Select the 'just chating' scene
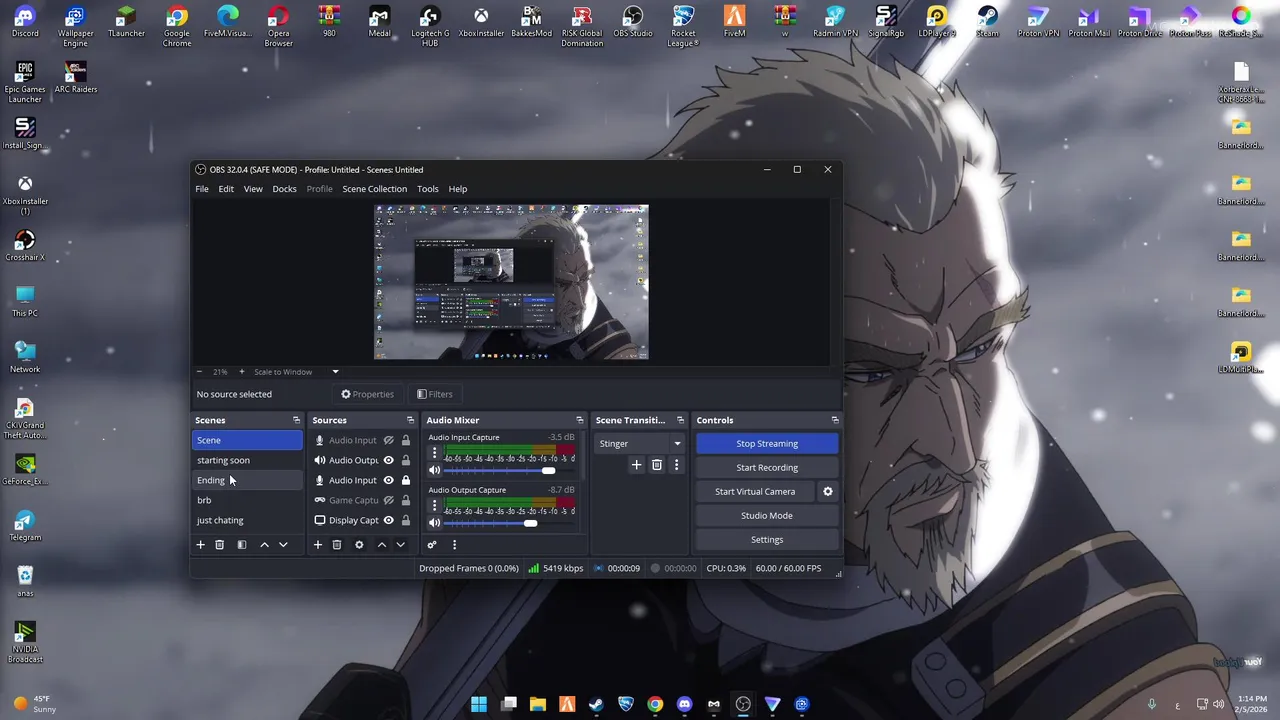 click(247, 520)
